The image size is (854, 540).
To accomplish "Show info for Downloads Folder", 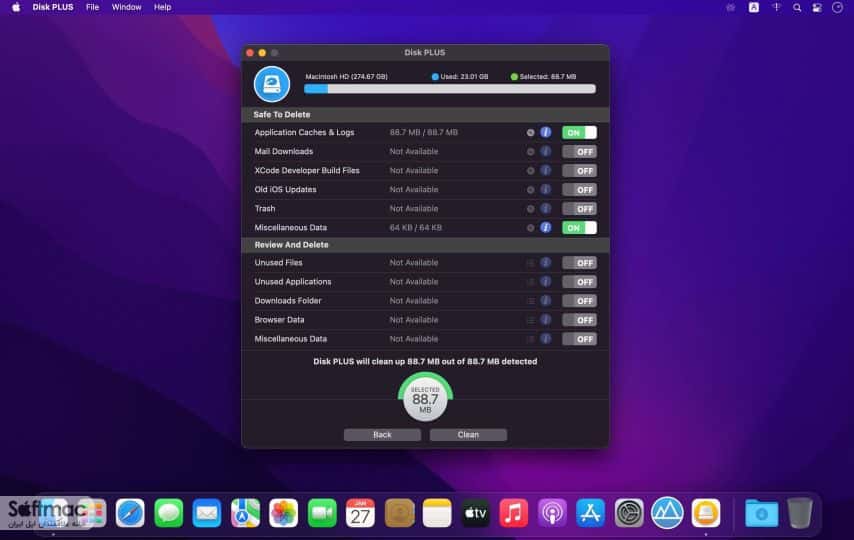I will point(545,301).
